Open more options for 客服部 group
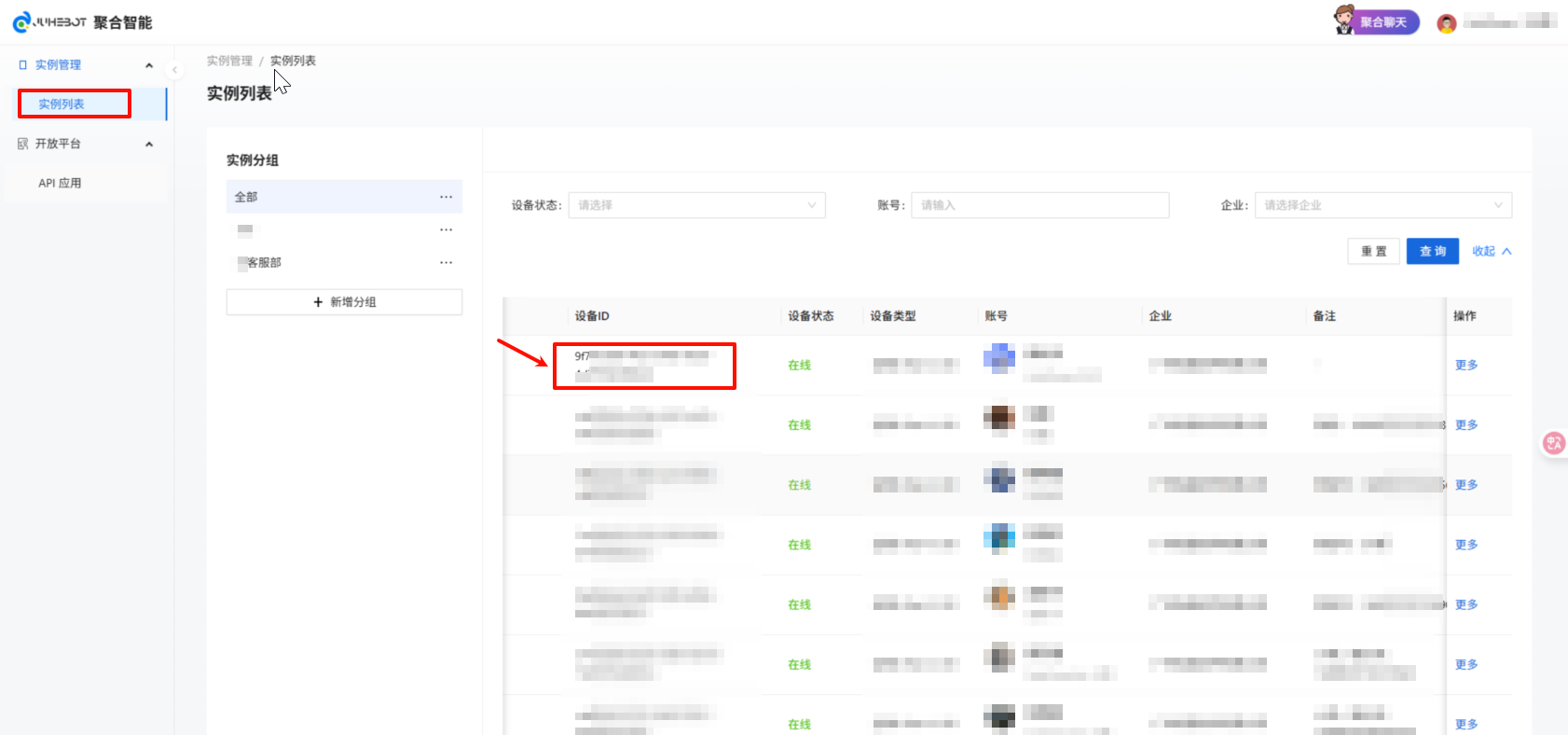Screen dimensions: 1568x735 (446, 263)
